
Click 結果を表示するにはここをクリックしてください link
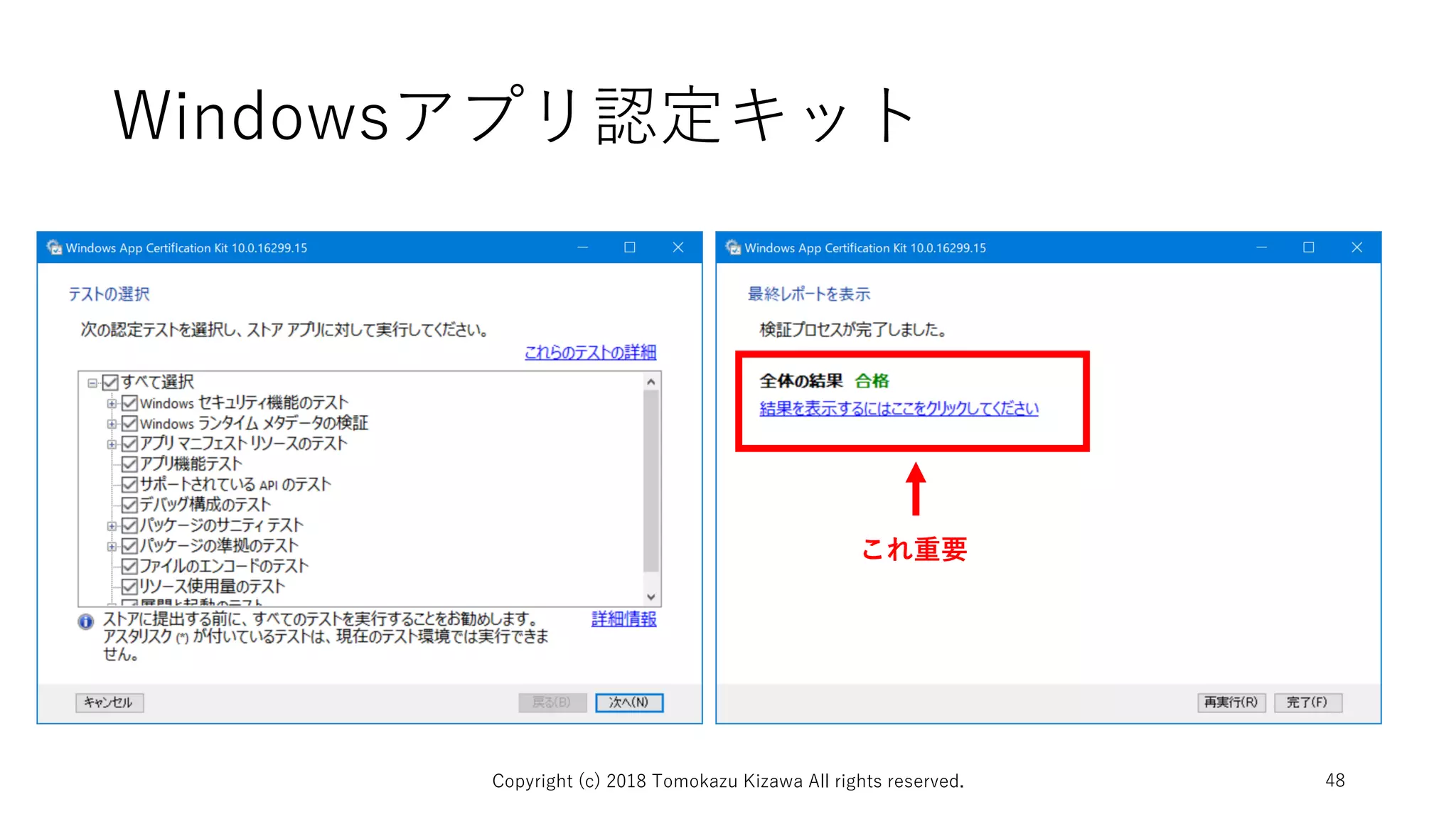pyautogui.click(x=899, y=409)
